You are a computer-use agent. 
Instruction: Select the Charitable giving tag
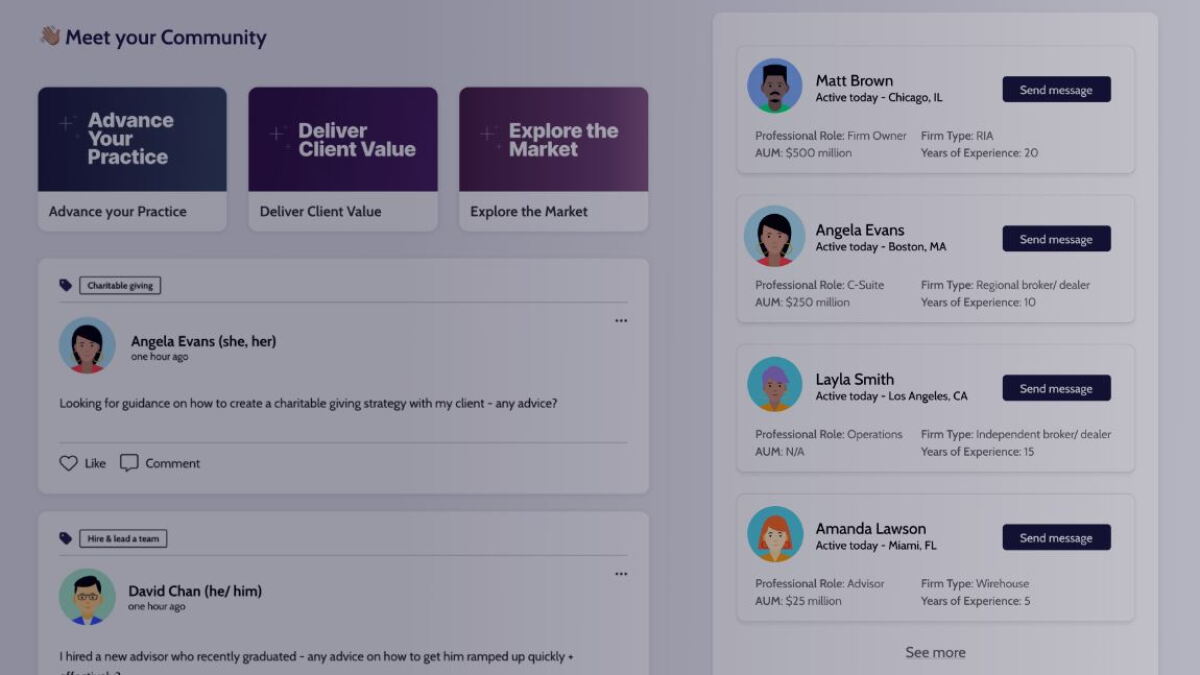coord(120,286)
